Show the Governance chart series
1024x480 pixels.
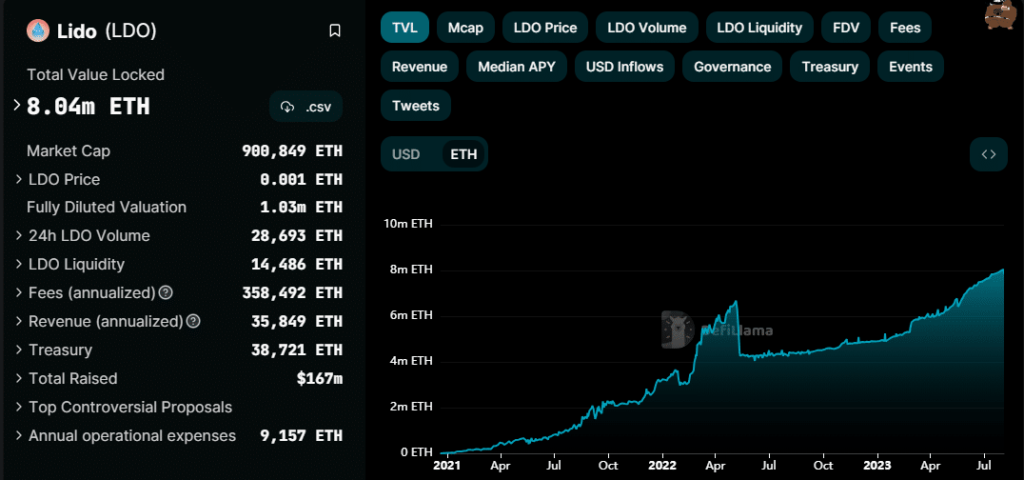732,67
